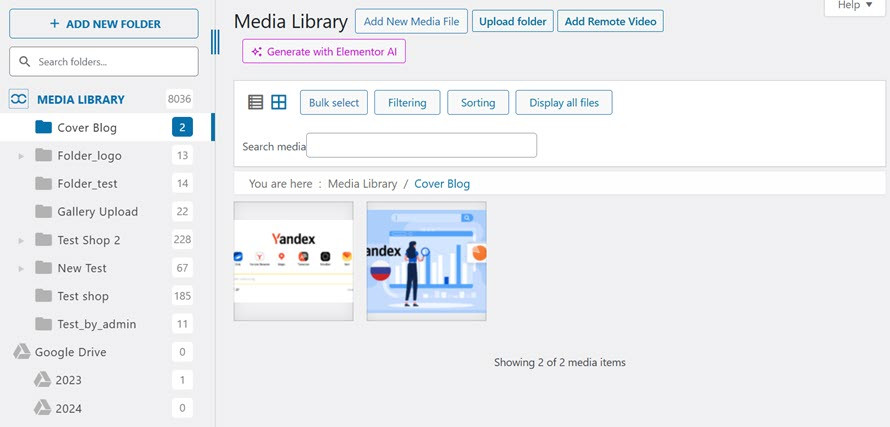Open the Sorting options
Viewport: 890px width, 427px height.
coord(478,103)
